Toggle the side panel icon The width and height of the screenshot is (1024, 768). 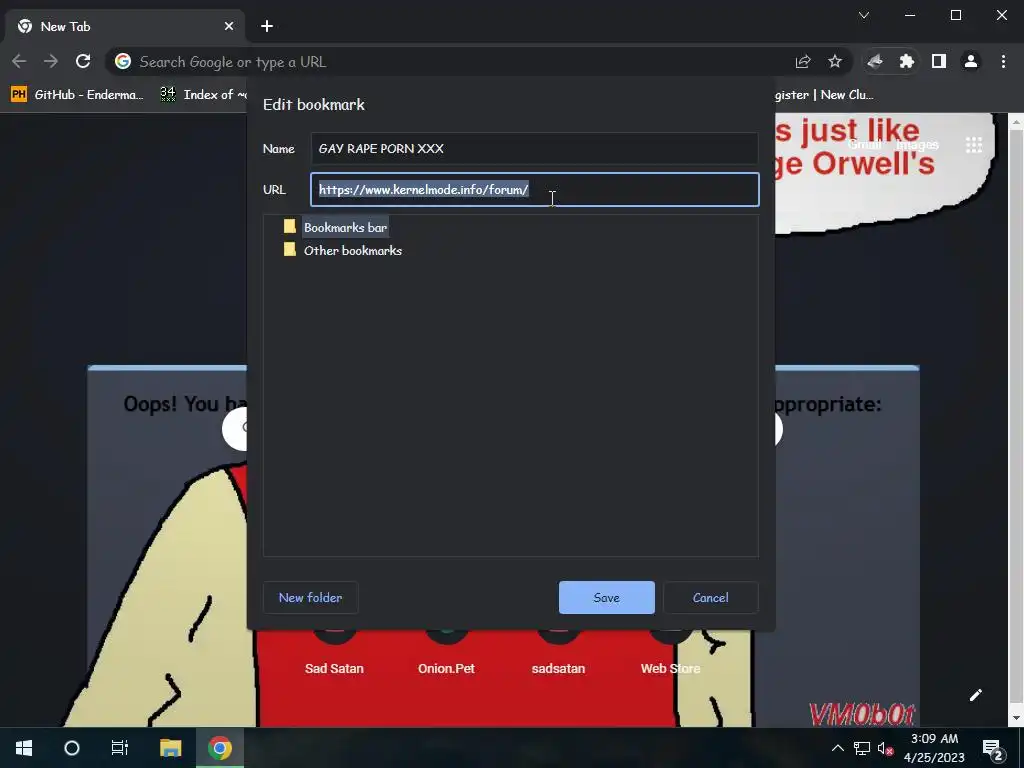click(x=938, y=61)
